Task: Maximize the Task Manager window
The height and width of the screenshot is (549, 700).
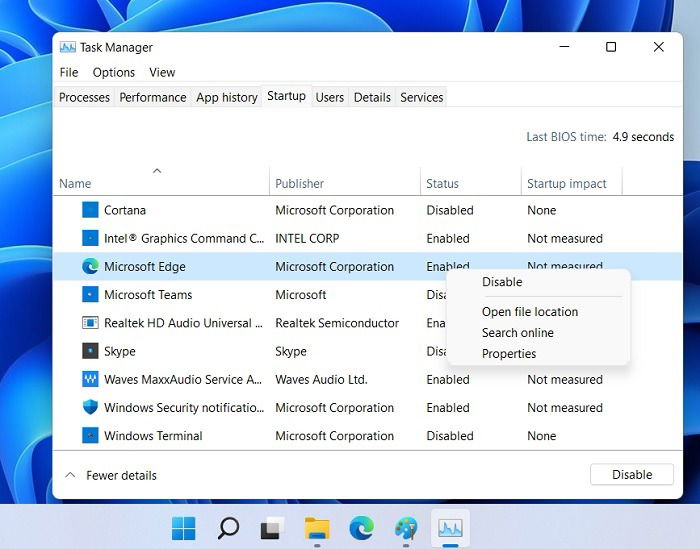Action: pyautogui.click(x=611, y=46)
